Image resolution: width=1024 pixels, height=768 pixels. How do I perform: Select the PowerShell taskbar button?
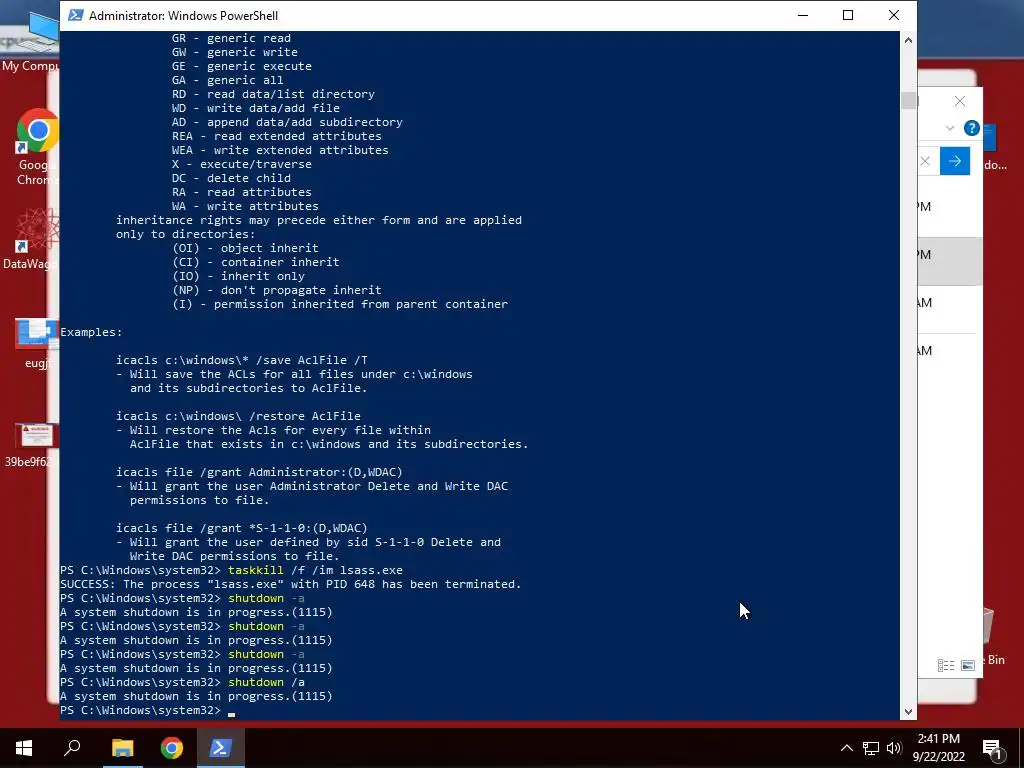pos(221,748)
